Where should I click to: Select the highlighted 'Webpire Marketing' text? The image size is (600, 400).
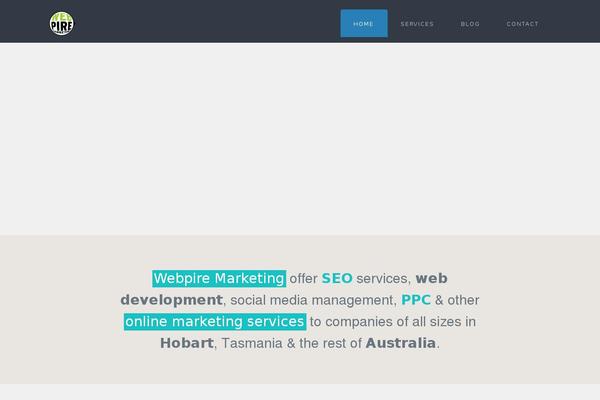click(219, 278)
